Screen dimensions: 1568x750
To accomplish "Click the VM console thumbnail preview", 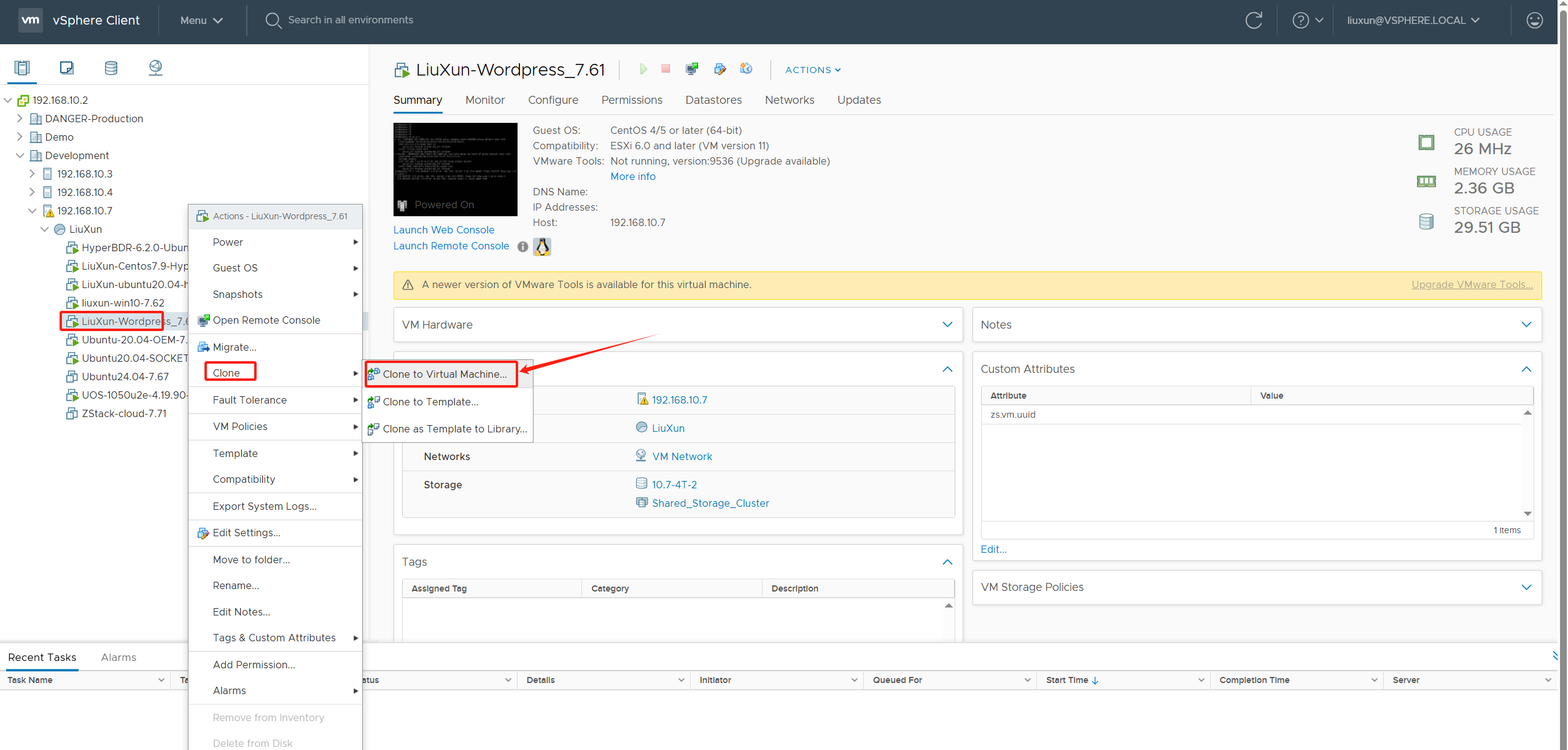I will (455, 169).
